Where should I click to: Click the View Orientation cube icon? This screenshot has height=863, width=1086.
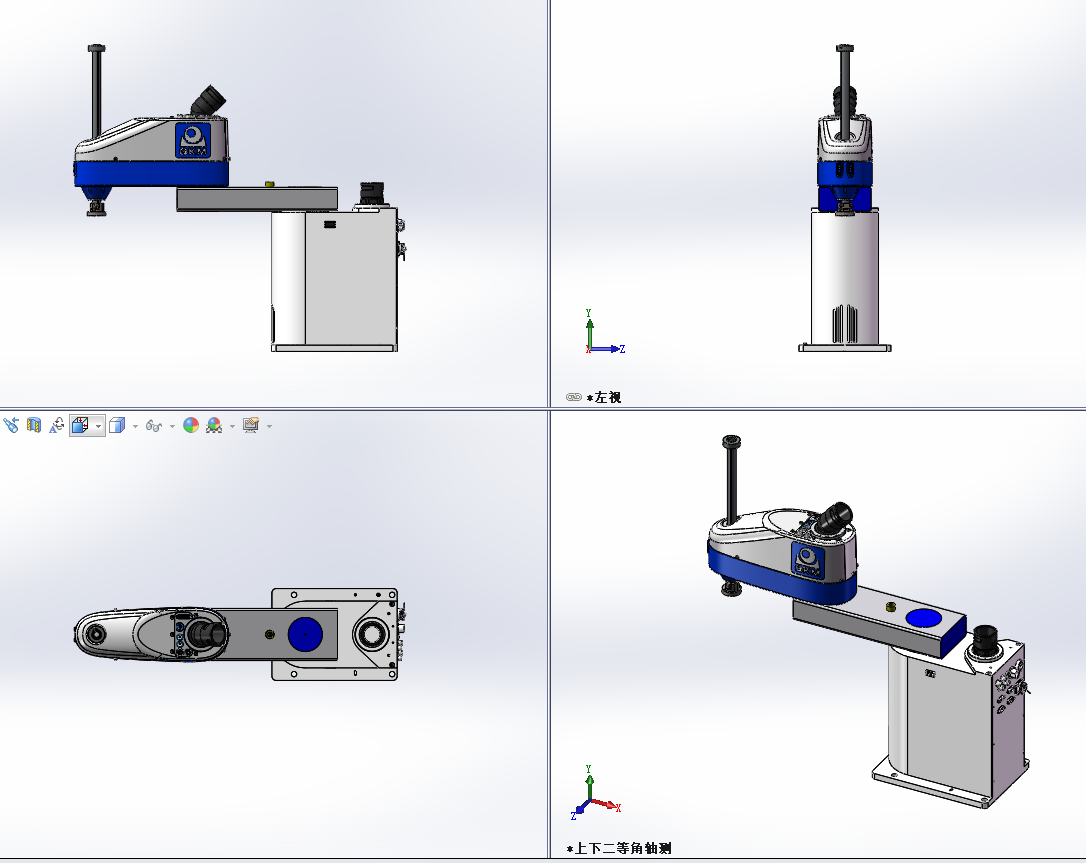[x=80, y=425]
